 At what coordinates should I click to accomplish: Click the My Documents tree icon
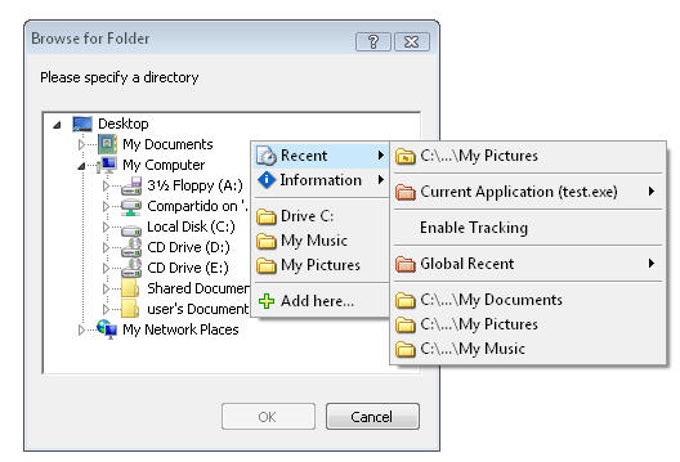pos(107,144)
